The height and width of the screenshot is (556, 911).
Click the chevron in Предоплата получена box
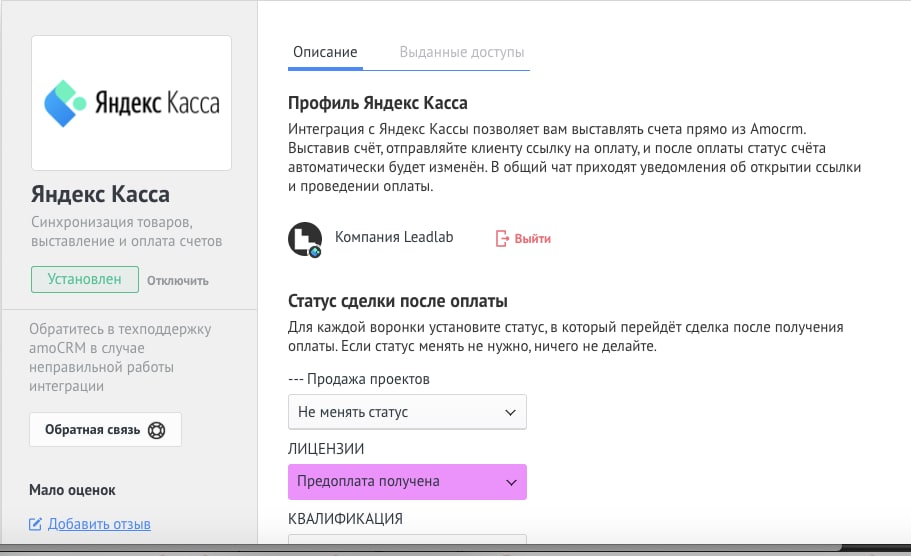pyautogui.click(x=511, y=482)
